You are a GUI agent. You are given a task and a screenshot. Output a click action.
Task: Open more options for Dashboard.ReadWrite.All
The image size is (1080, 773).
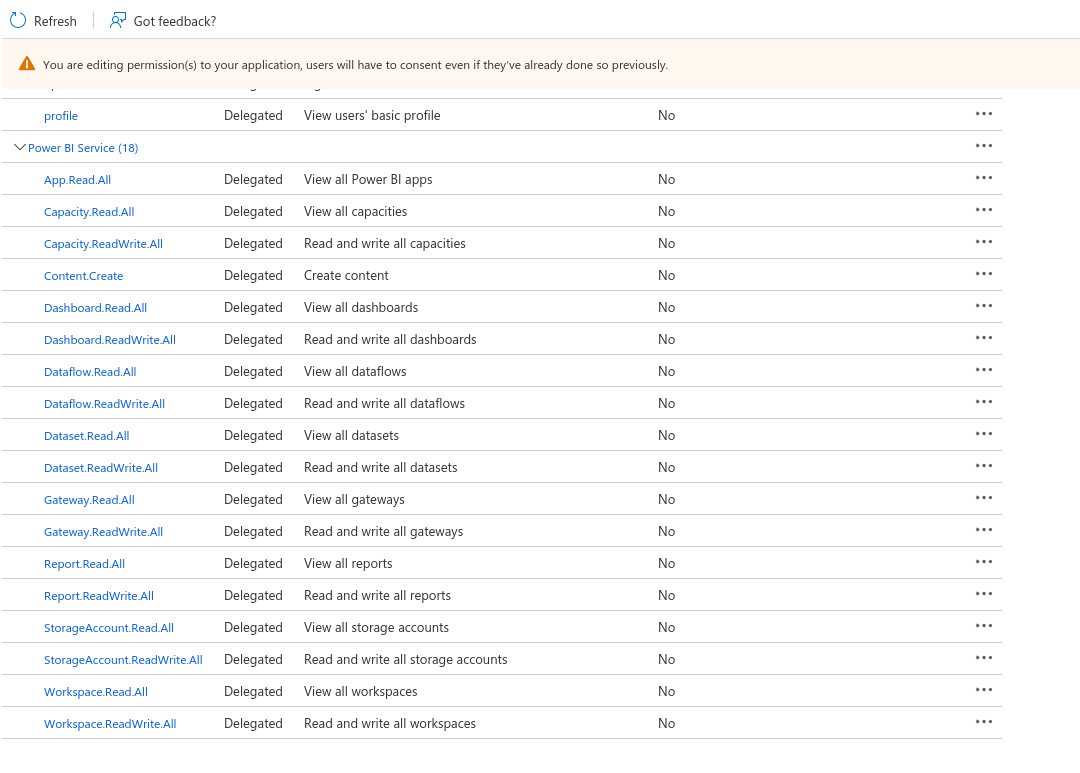tap(984, 338)
